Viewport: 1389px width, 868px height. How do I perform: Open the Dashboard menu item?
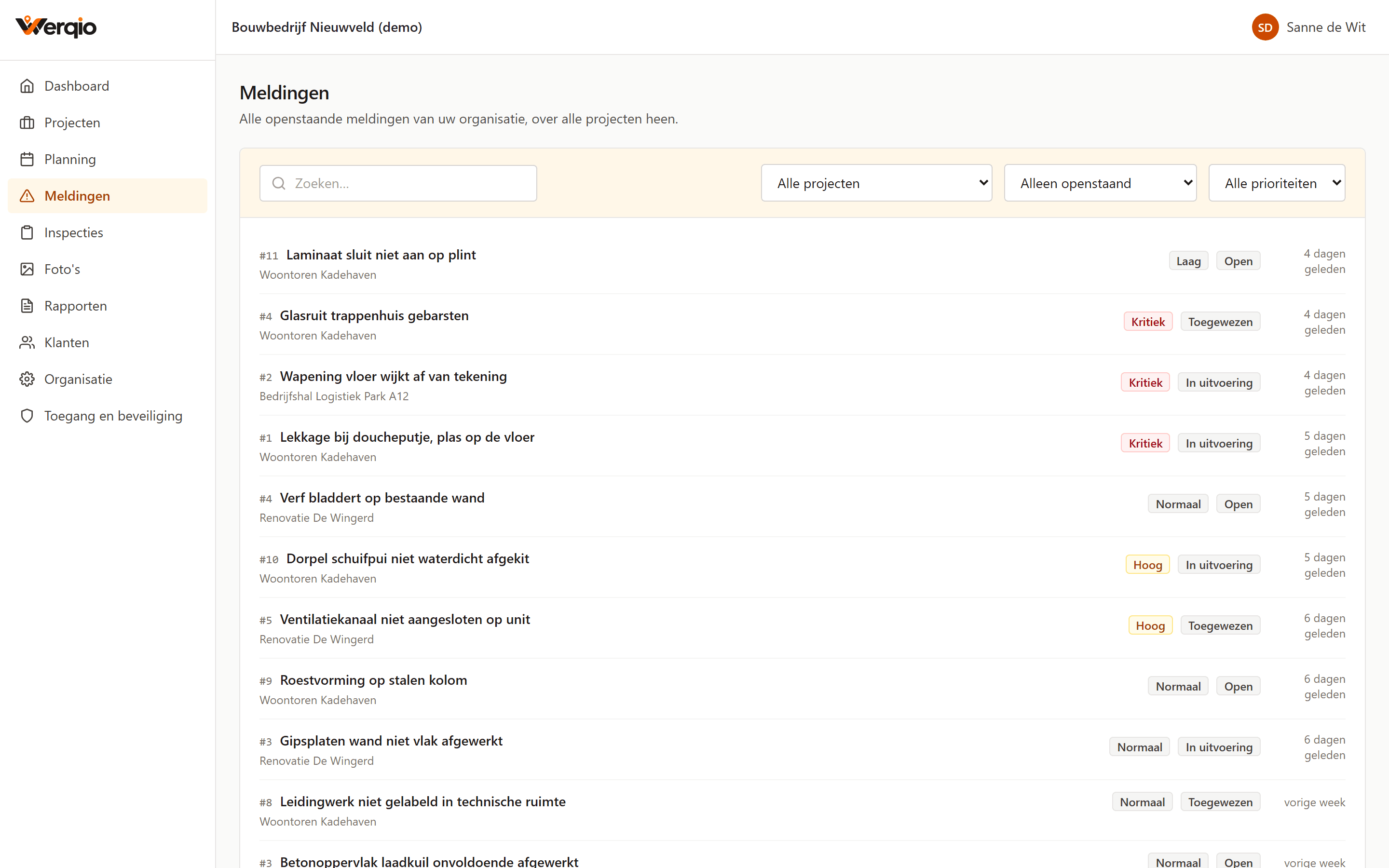click(108, 86)
